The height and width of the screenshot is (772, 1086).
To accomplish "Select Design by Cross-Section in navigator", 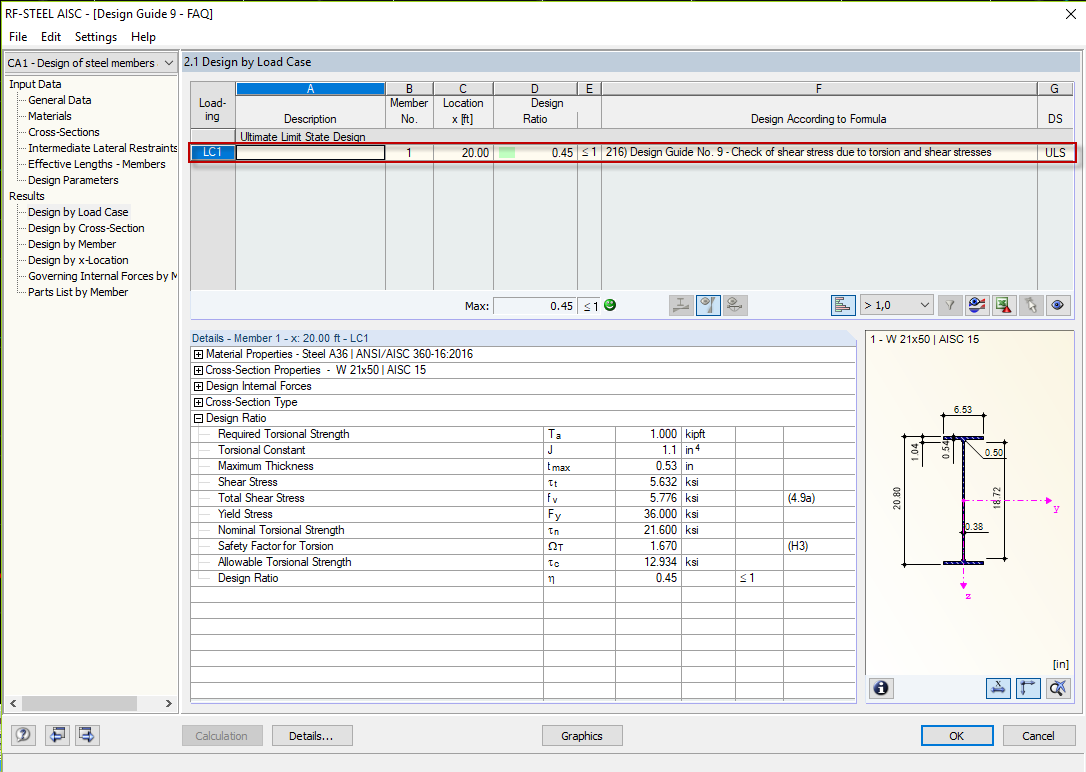I will tap(85, 228).
